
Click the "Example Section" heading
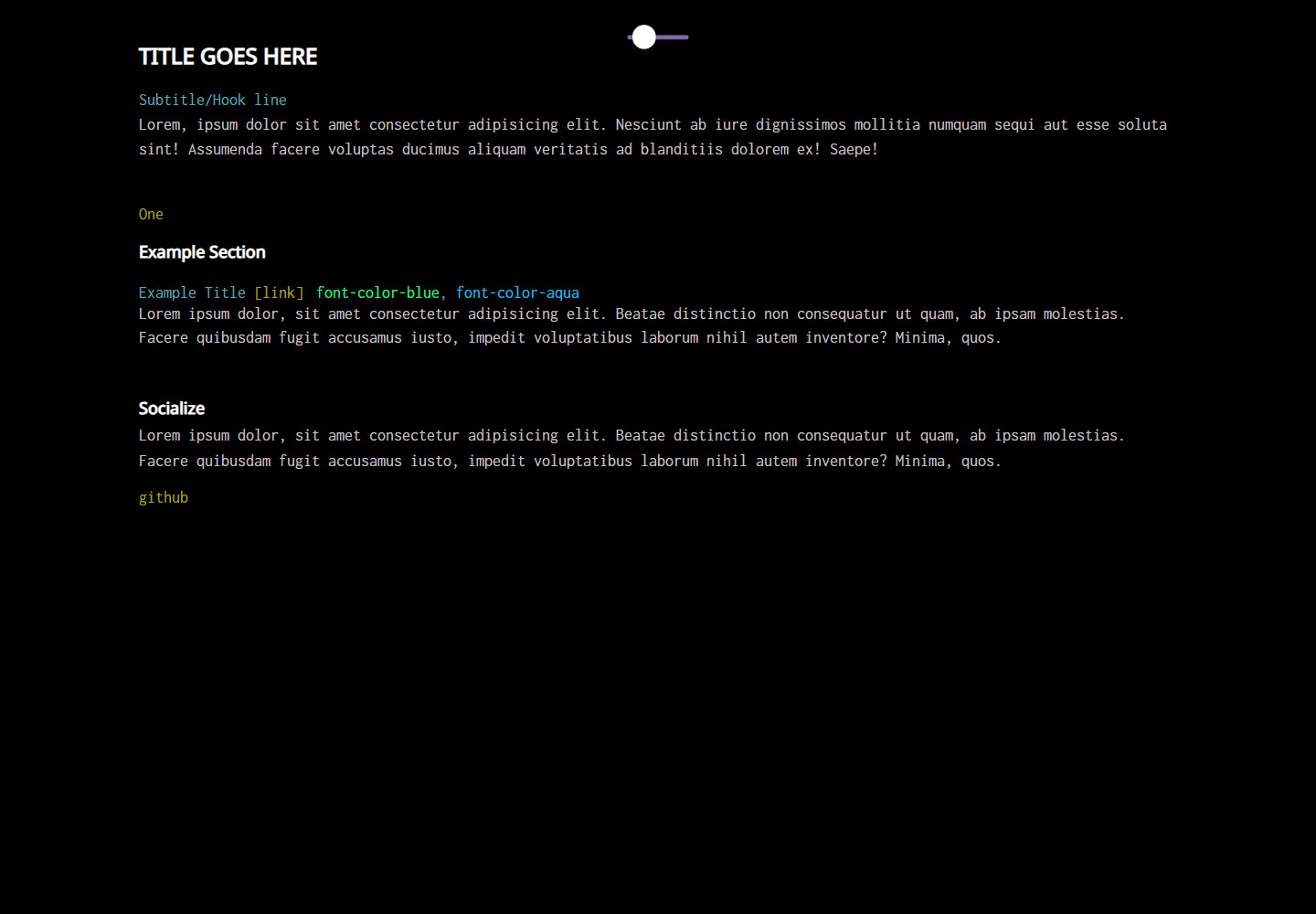coord(202,252)
